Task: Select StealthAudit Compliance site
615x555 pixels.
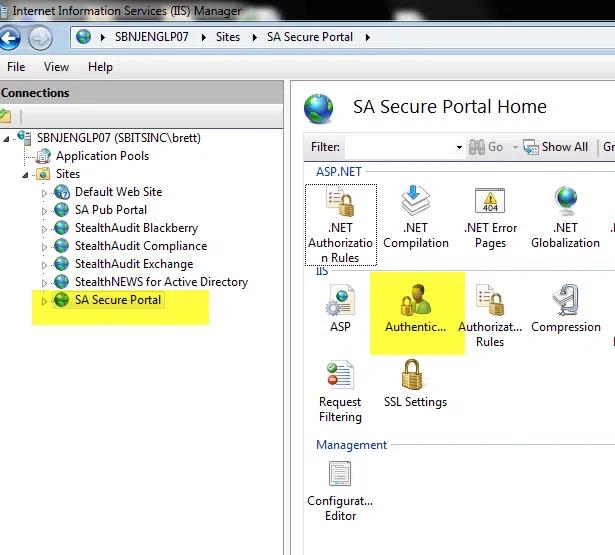Action: coord(141,246)
